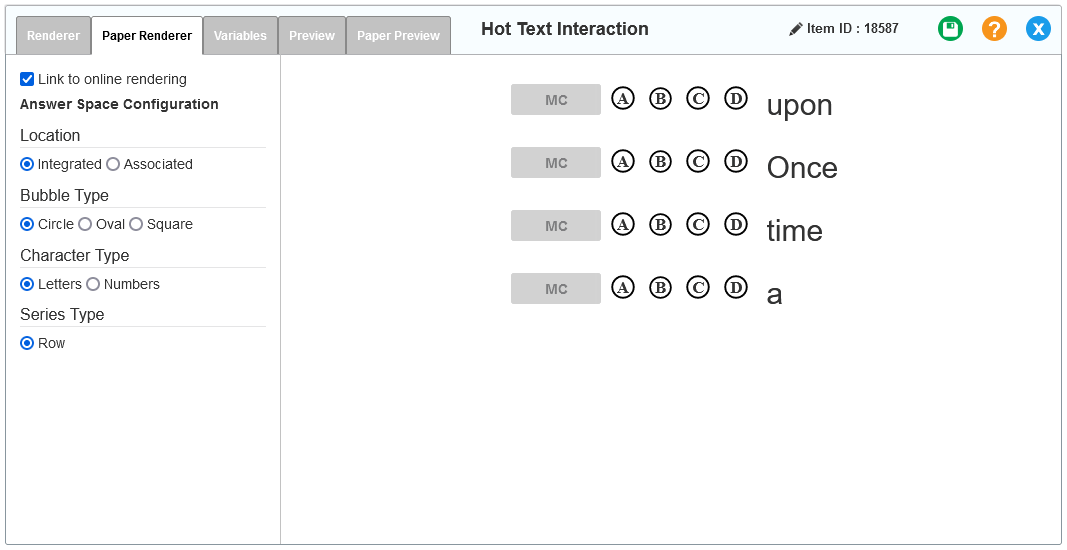The height and width of the screenshot is (550, 1067).
Task: Select bubble D in the upon row
Action: point(736,99)
